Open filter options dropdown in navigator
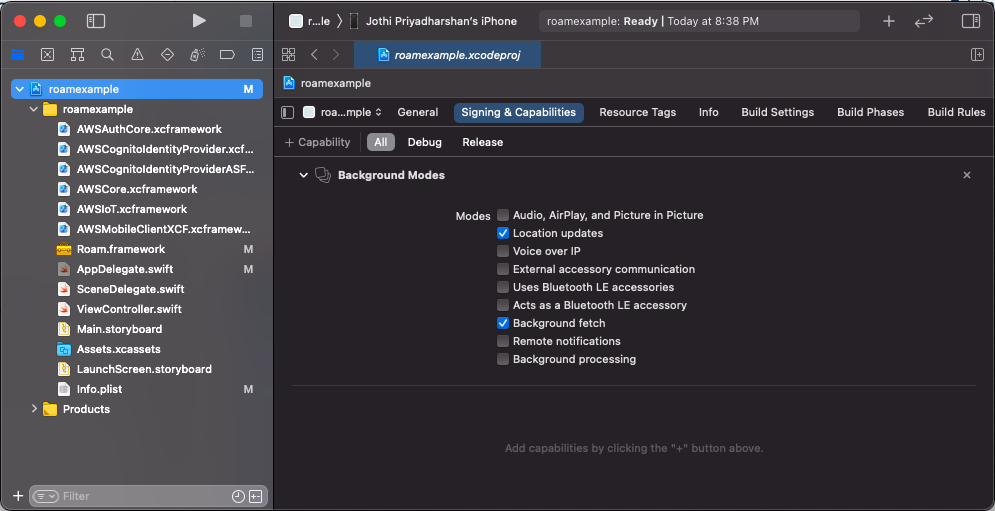Screen dimensions: 995x511 [x=46, y=496]
